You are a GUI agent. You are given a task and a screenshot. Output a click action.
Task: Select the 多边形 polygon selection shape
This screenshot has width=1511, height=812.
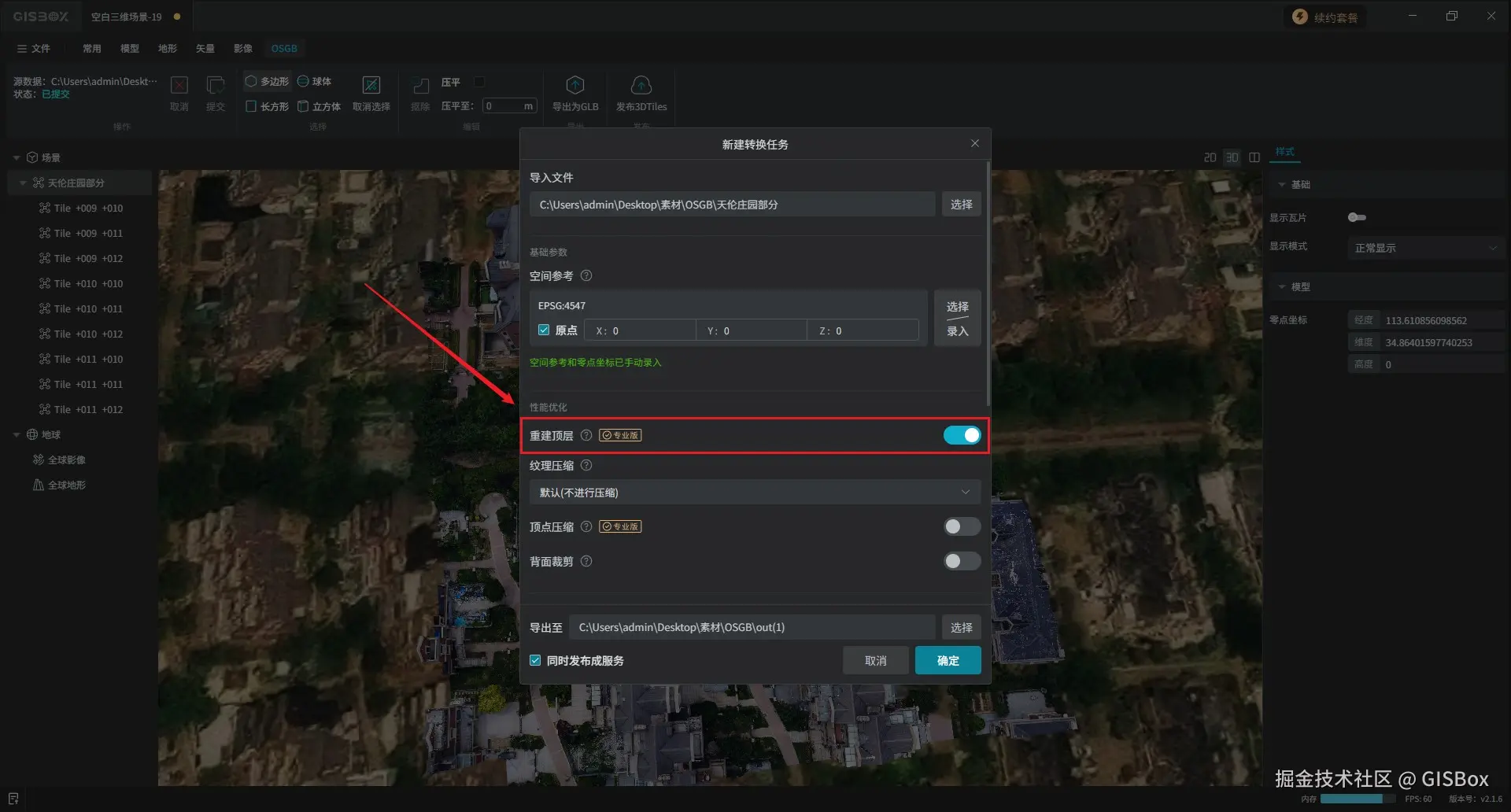click(267, 82)
